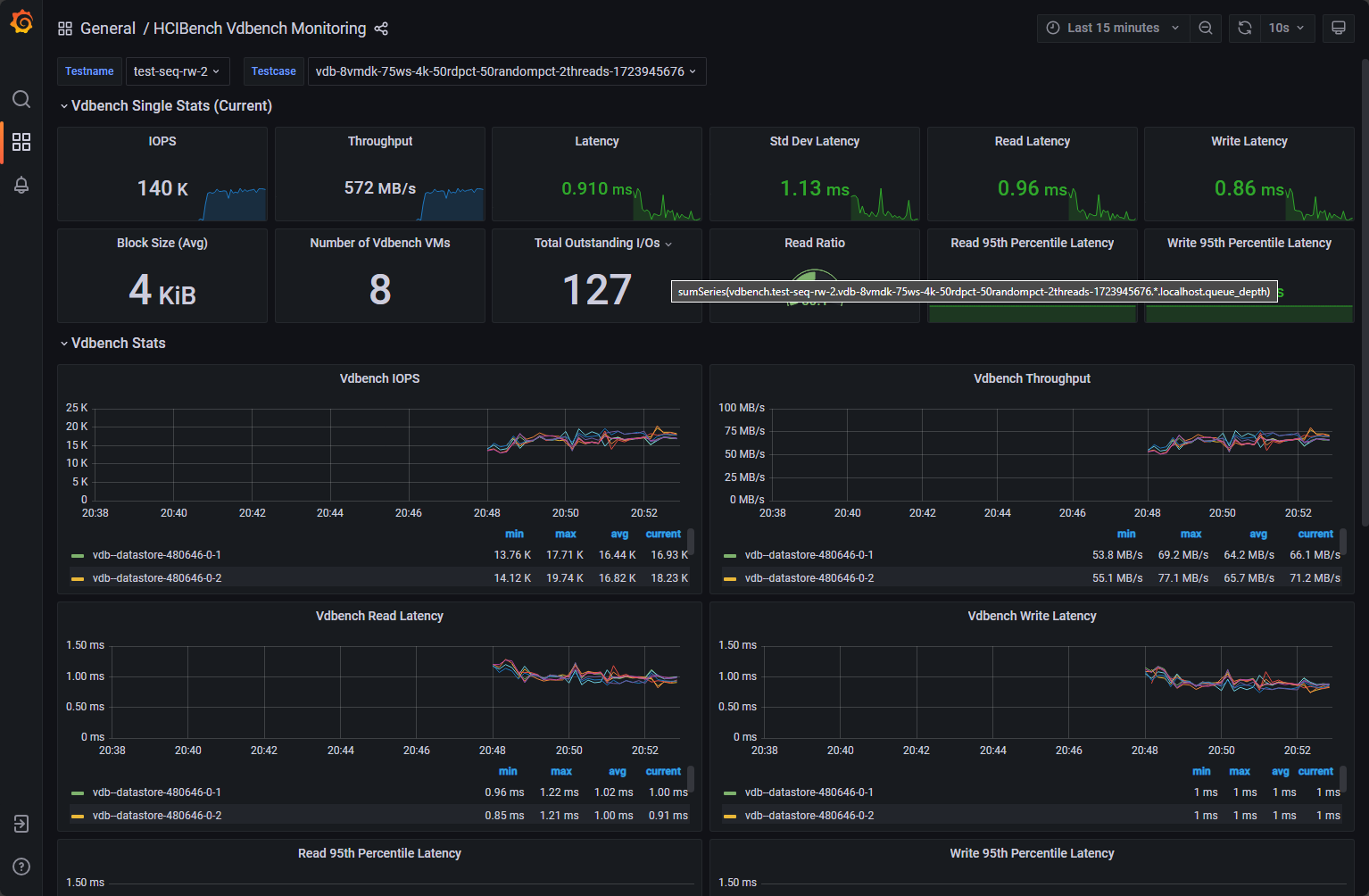Toggle vdb-datastore-480646-0-1 series in Vdbench IOPS legend
The width and height of the screenshot is (1369, 896).
pos(156,555)
